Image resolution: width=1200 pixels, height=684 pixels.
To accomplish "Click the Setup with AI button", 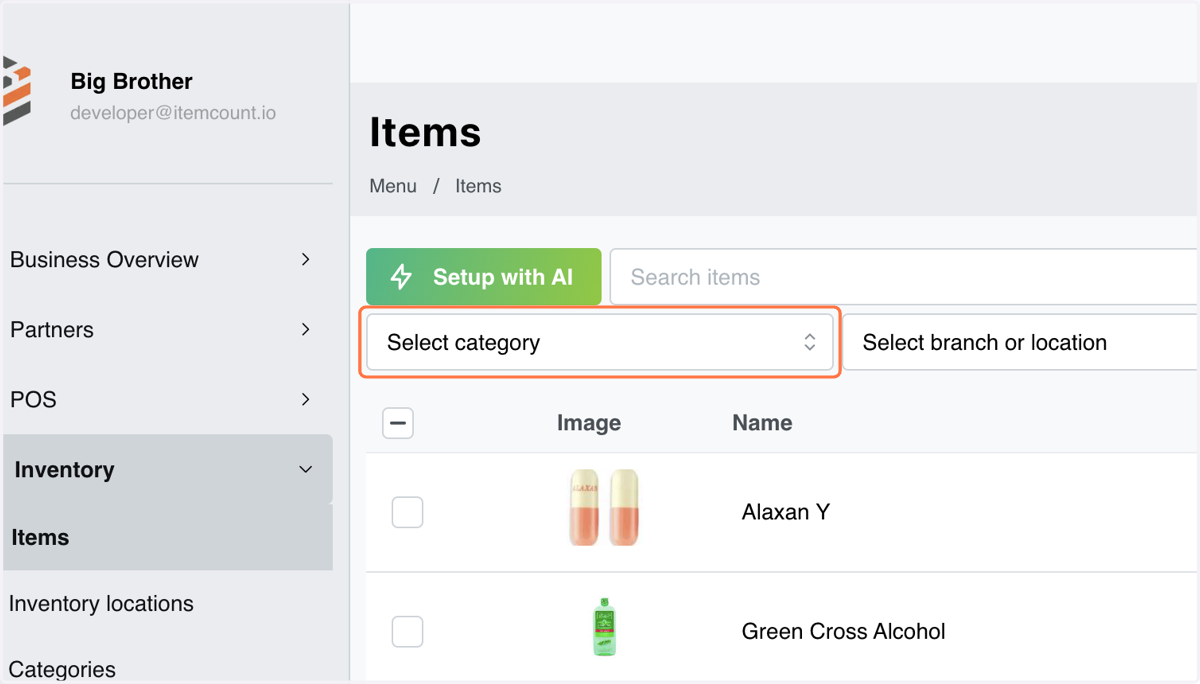I will (x=484, y=277).
